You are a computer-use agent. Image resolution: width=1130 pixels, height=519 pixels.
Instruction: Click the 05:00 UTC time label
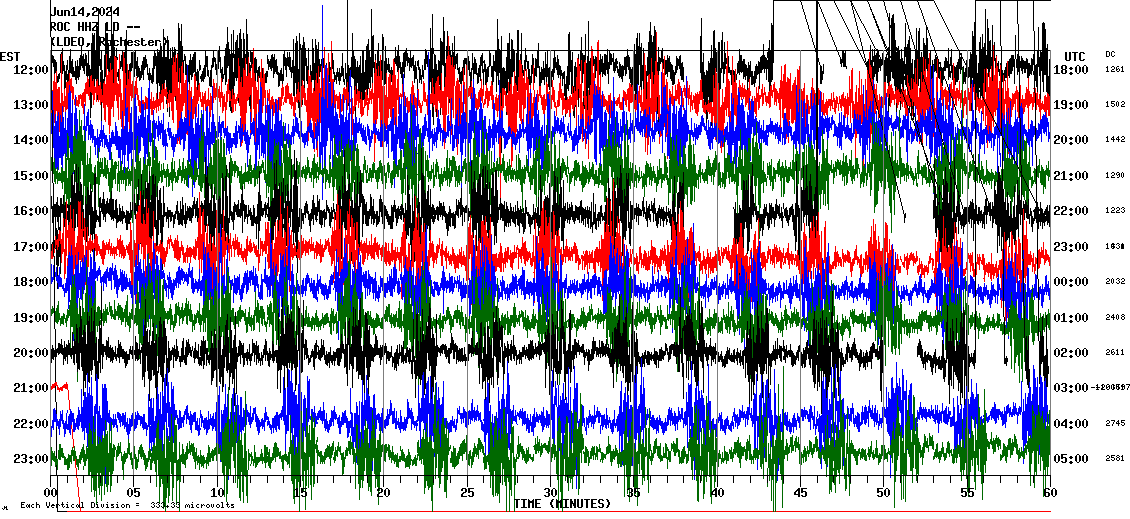(1072, 459)
